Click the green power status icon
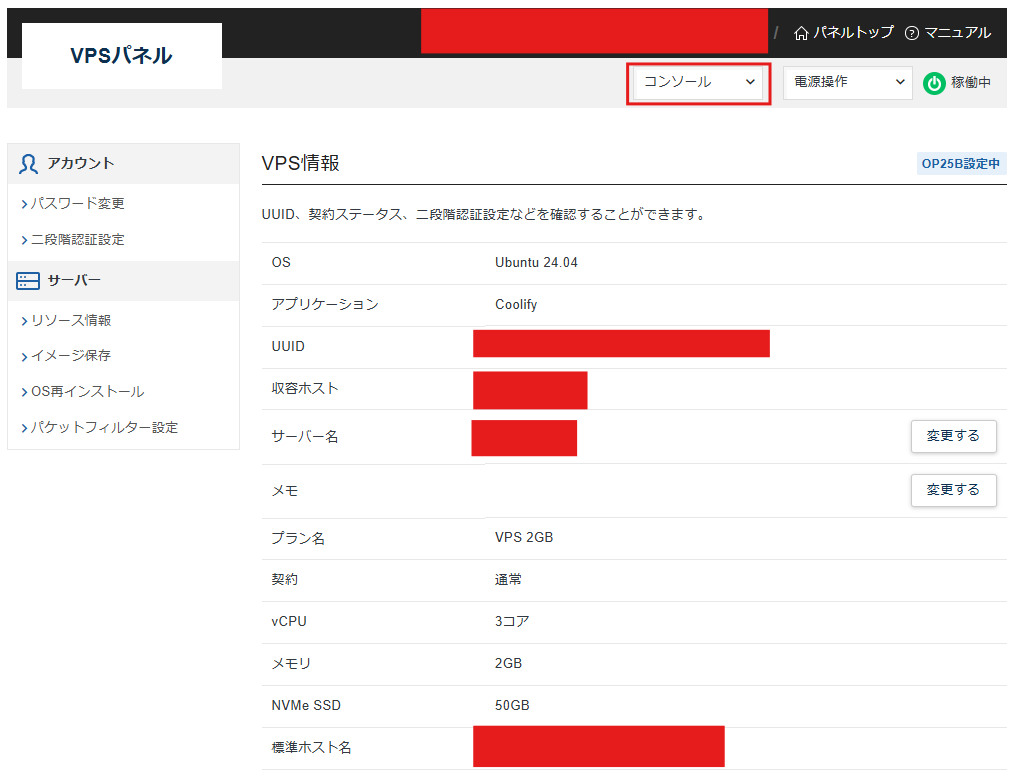Screen dimensions: 1033x774 [934, 83]
